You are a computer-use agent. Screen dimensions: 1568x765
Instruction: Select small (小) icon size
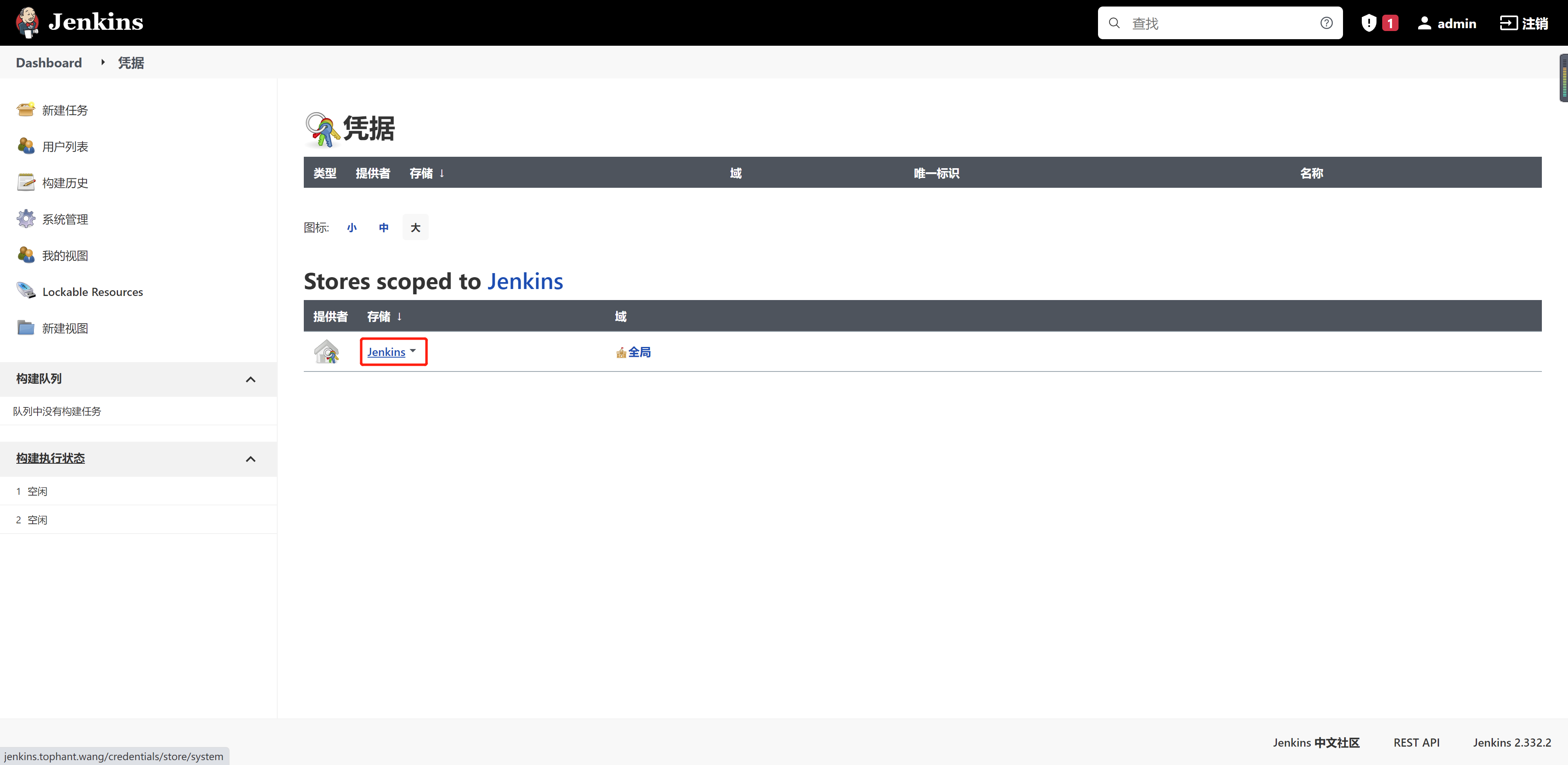(352, 228)
